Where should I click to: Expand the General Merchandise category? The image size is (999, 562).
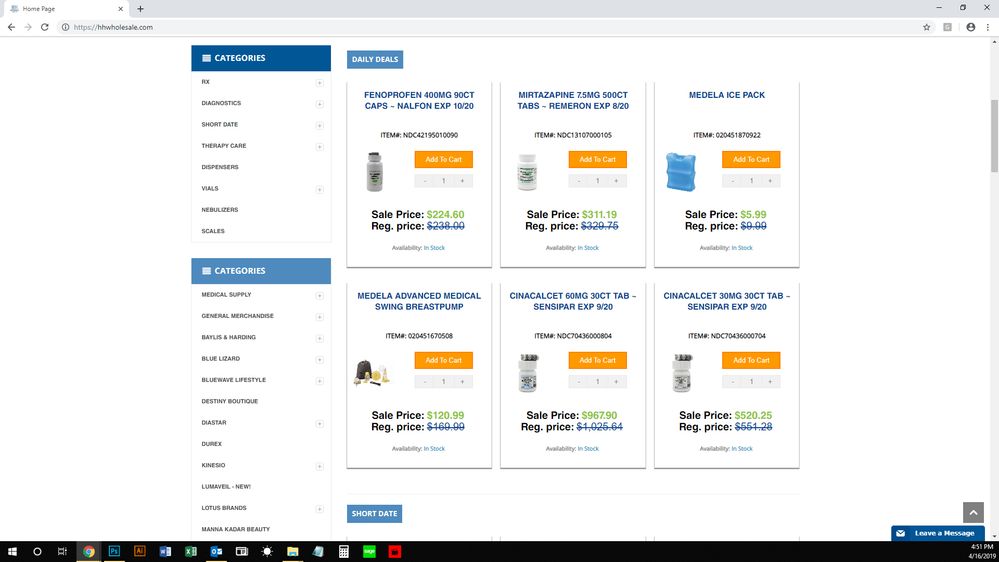(x=319, y=317)
